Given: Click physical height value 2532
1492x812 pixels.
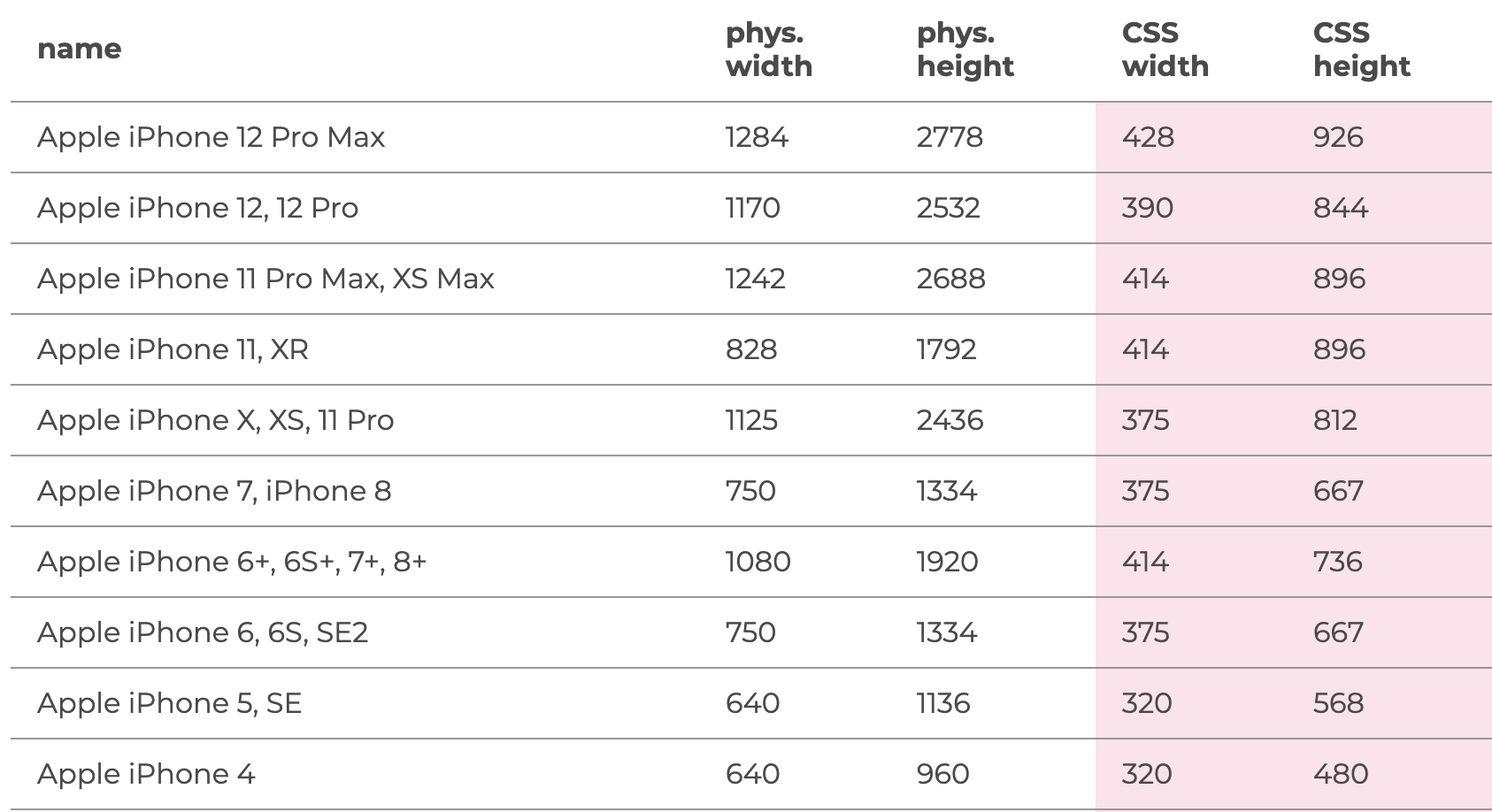Looking at the screenshot, I should click(948, 208).
